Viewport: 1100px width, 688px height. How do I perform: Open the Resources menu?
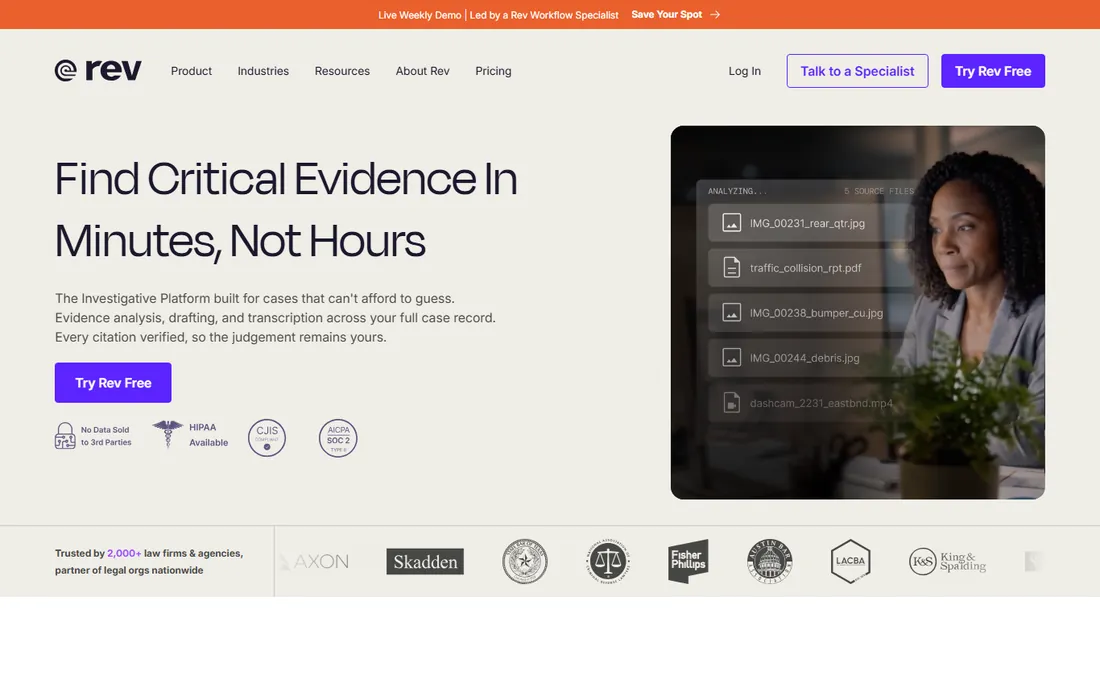tap(342, 71)
